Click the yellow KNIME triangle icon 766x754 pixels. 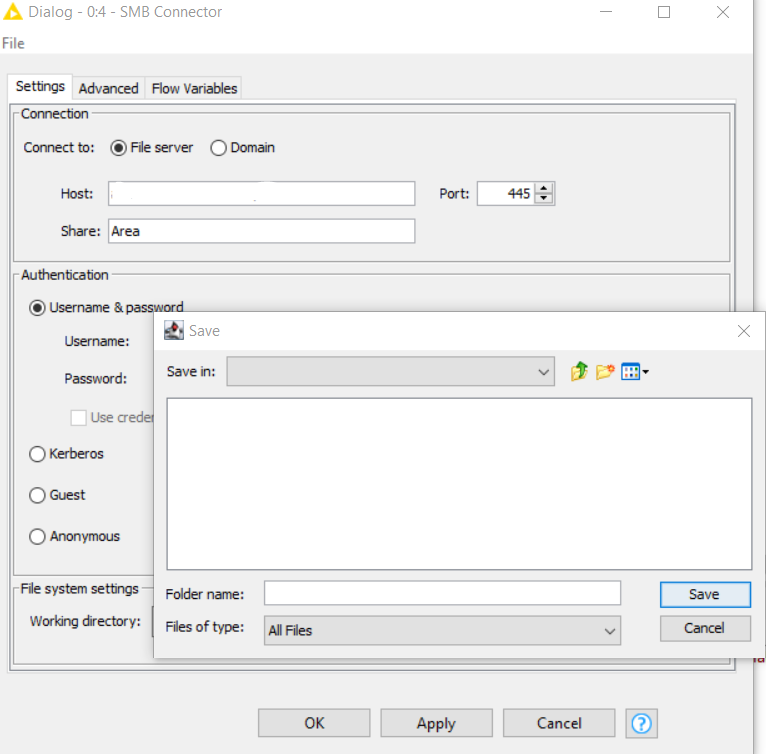point(13,12)
